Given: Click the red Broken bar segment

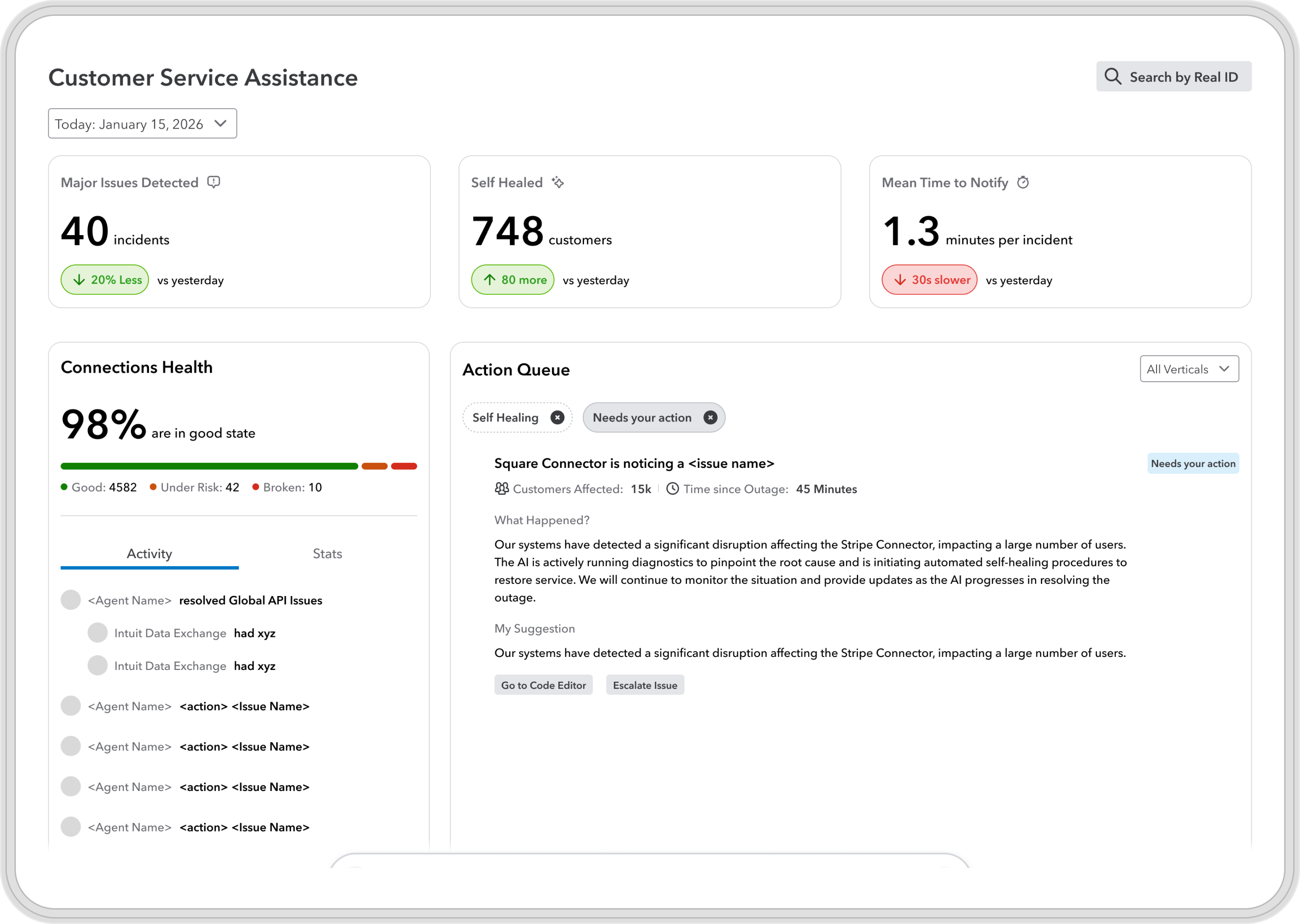Looking at the screenshot, I should (404, 466).
